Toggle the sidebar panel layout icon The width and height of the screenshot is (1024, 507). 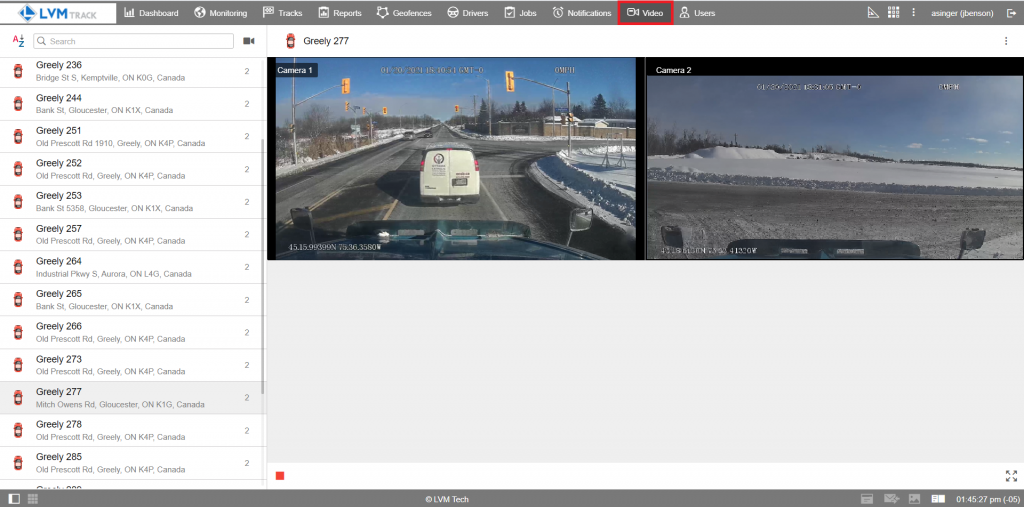point(14,499)
